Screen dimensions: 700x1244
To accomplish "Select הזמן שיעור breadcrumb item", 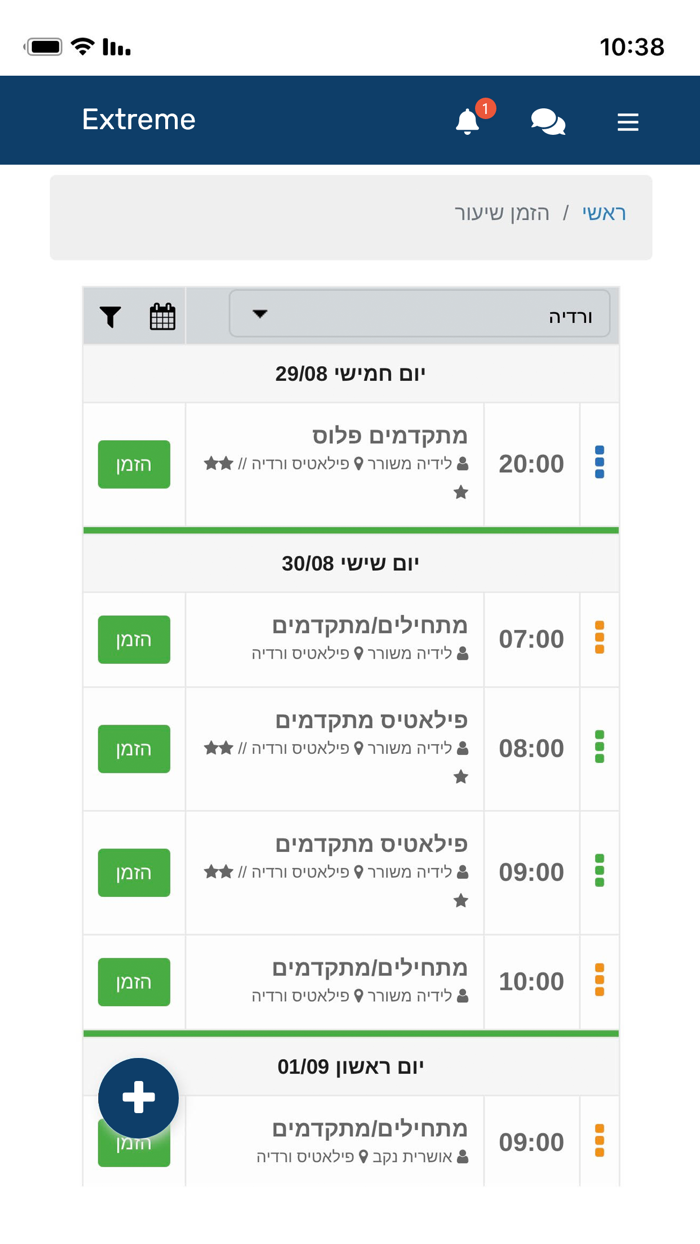I will click(502, 213).
